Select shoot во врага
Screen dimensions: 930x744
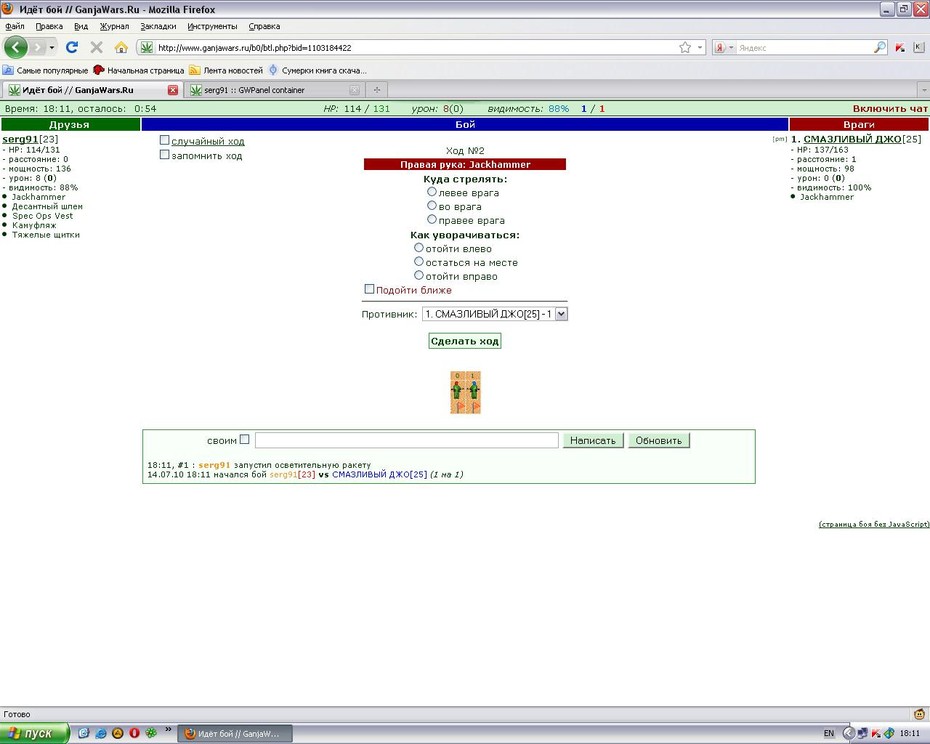click(432, 205)
